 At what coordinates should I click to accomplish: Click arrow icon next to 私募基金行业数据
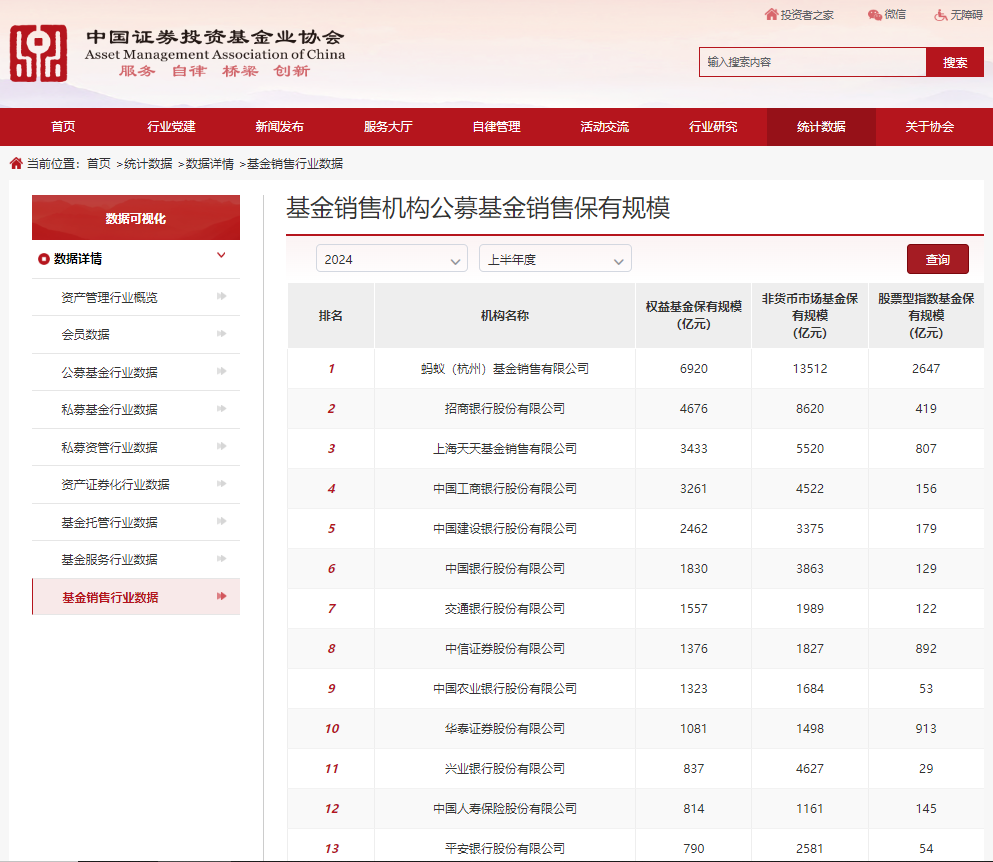pyautogui.click(x=221, y=409)
